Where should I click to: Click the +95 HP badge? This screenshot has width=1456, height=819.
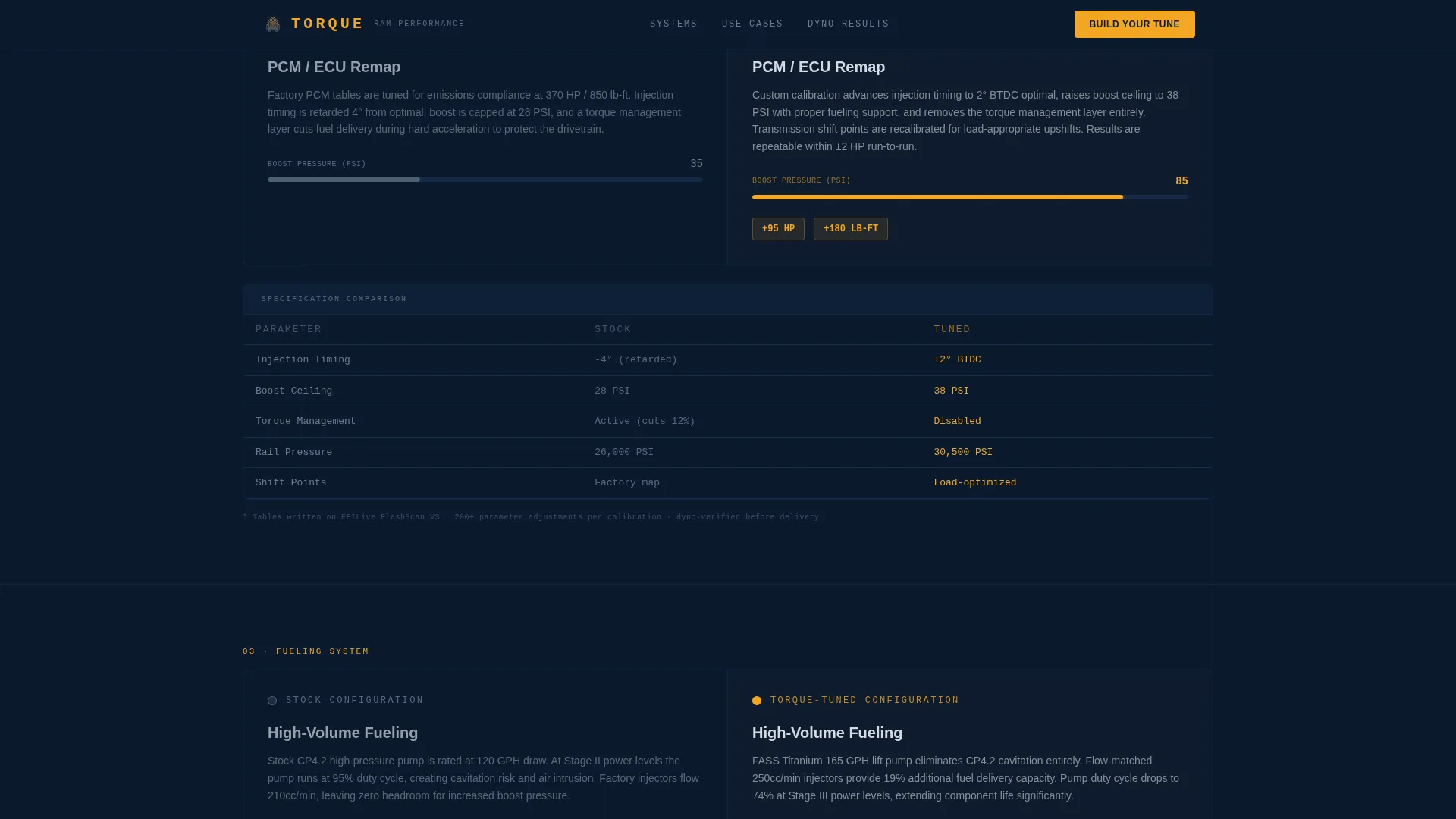coord(778,229)
